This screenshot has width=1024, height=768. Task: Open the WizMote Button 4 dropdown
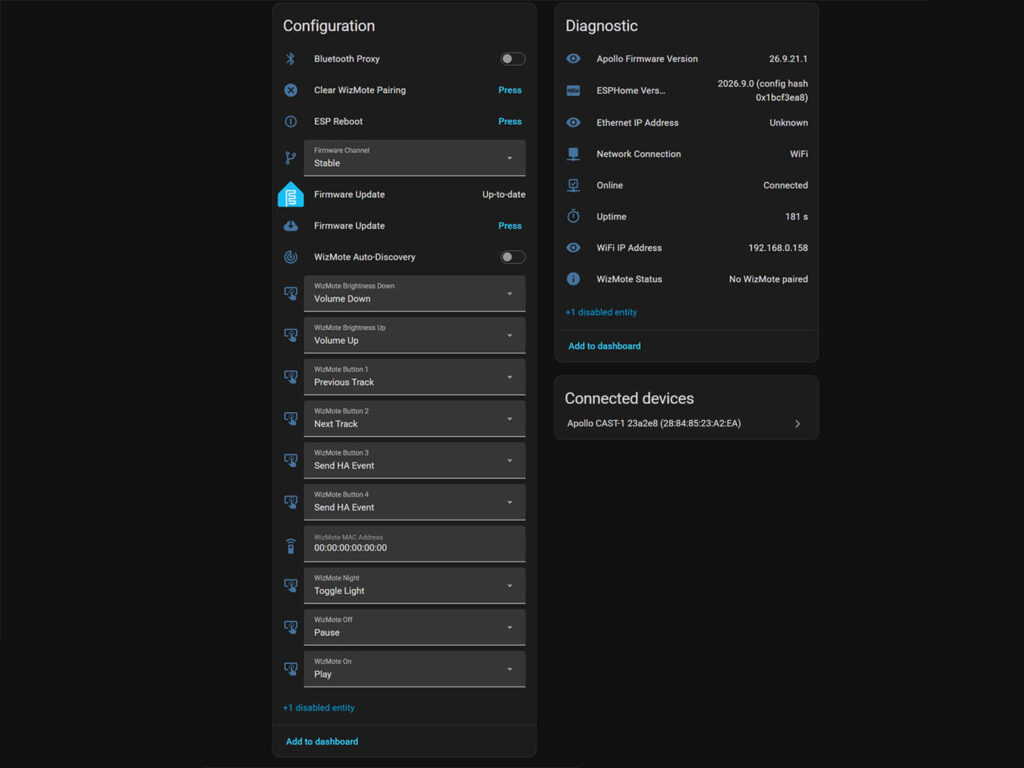pos(415,503)
